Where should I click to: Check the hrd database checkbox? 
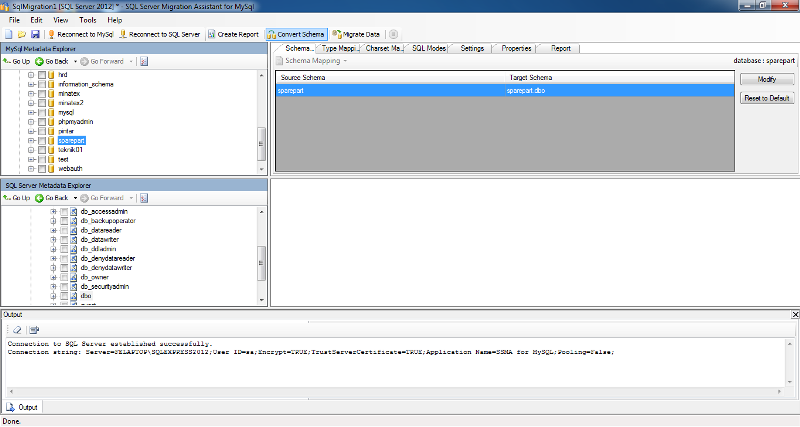(42, 75)
